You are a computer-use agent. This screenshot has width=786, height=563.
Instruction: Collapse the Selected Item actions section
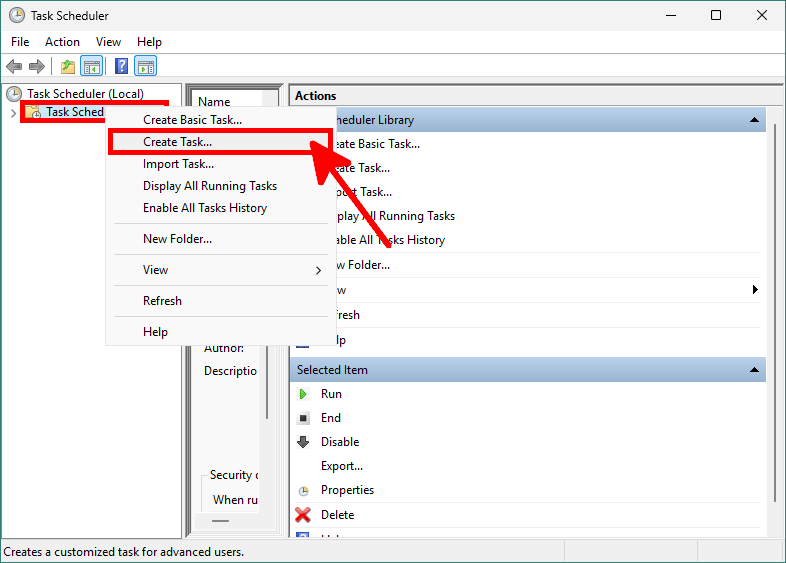point(755,370)
